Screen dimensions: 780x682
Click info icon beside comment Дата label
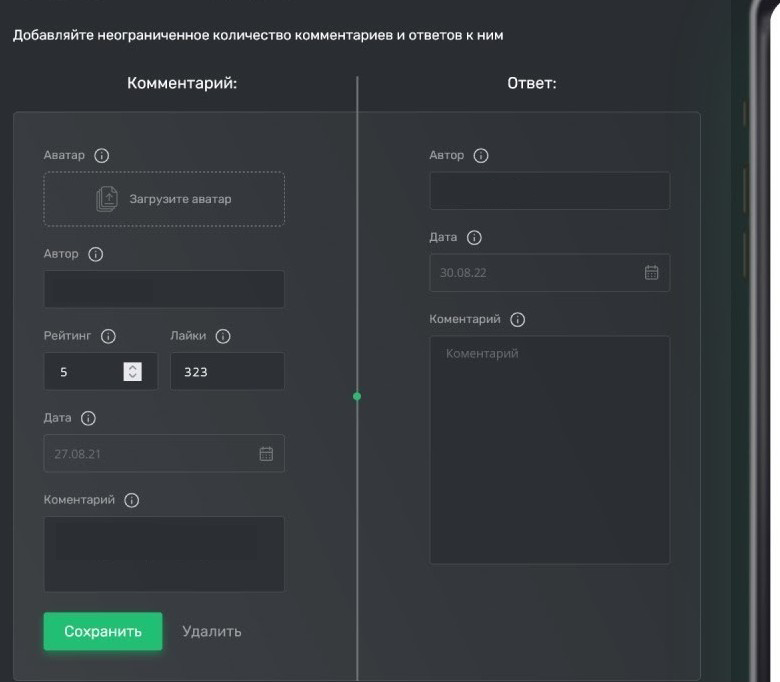[x=88, y=418]
